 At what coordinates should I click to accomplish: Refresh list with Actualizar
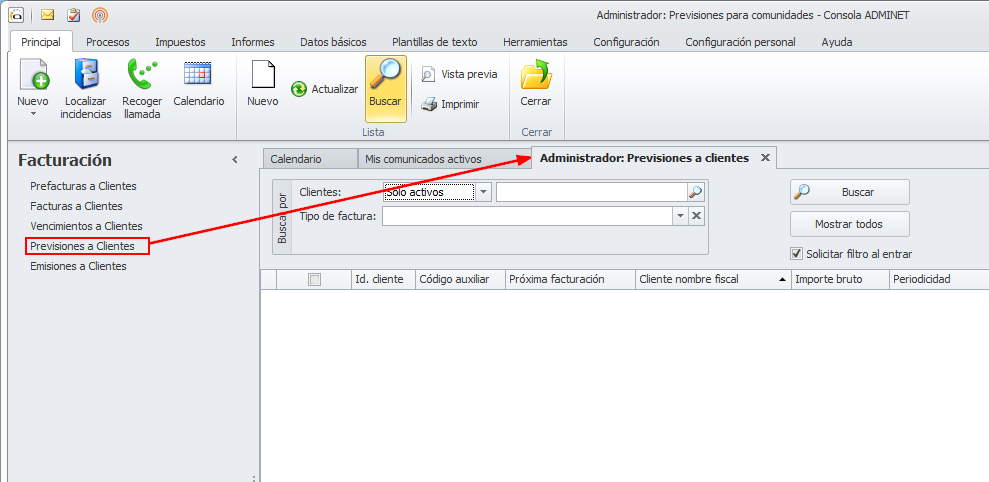pos(324,89)
